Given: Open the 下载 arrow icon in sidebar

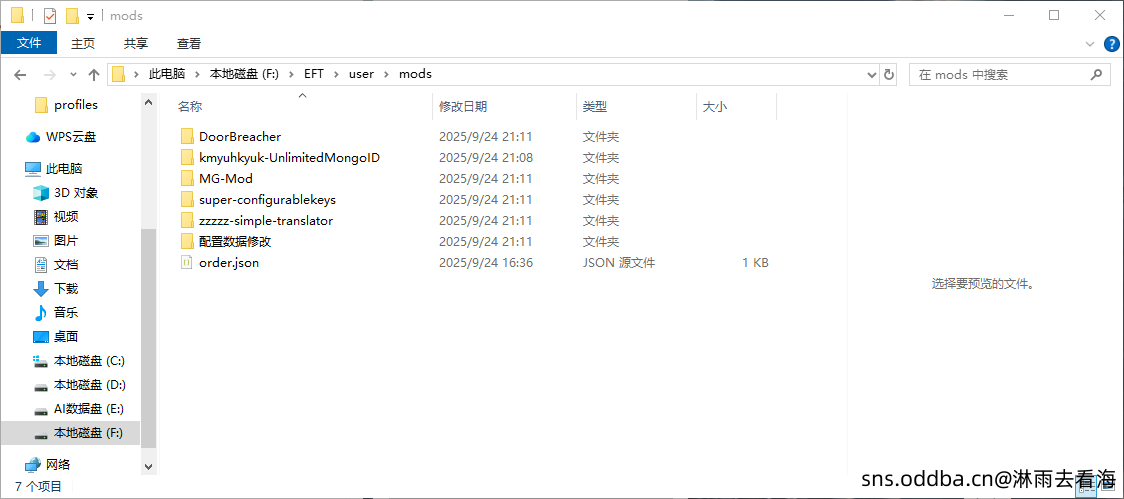Looking at the screenshot, I should click(41, 289).
